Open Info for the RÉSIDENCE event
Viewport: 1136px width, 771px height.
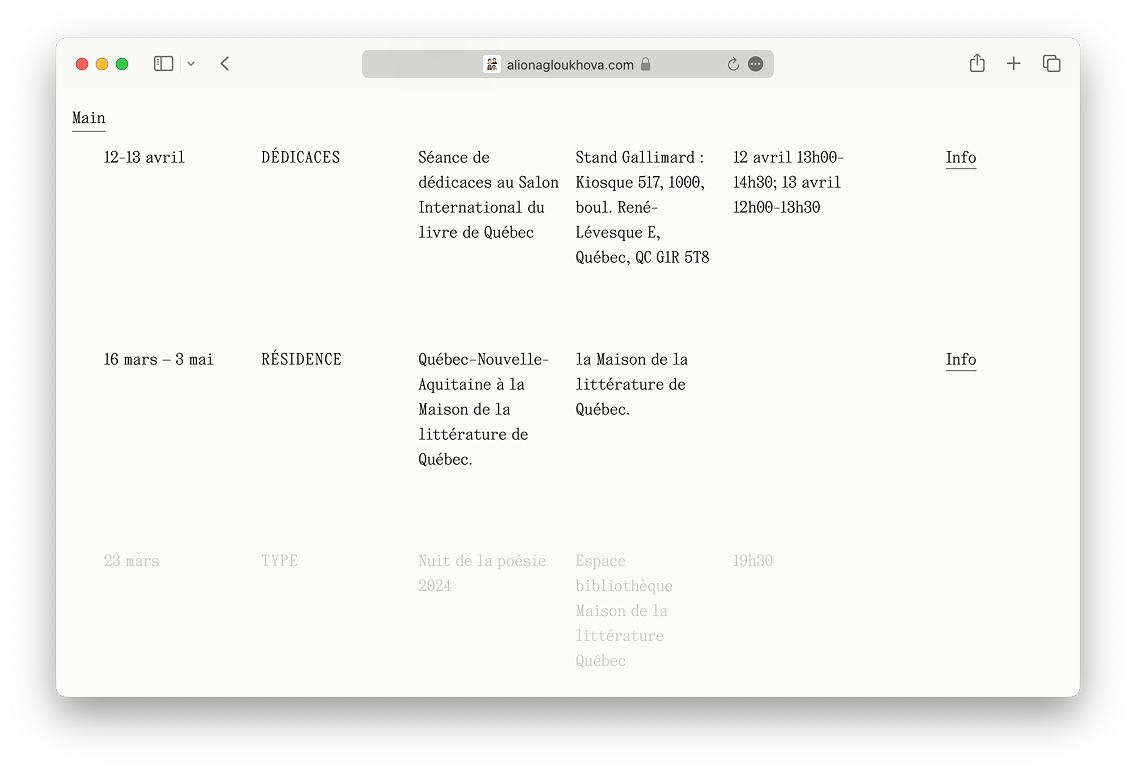click(960, 359)
